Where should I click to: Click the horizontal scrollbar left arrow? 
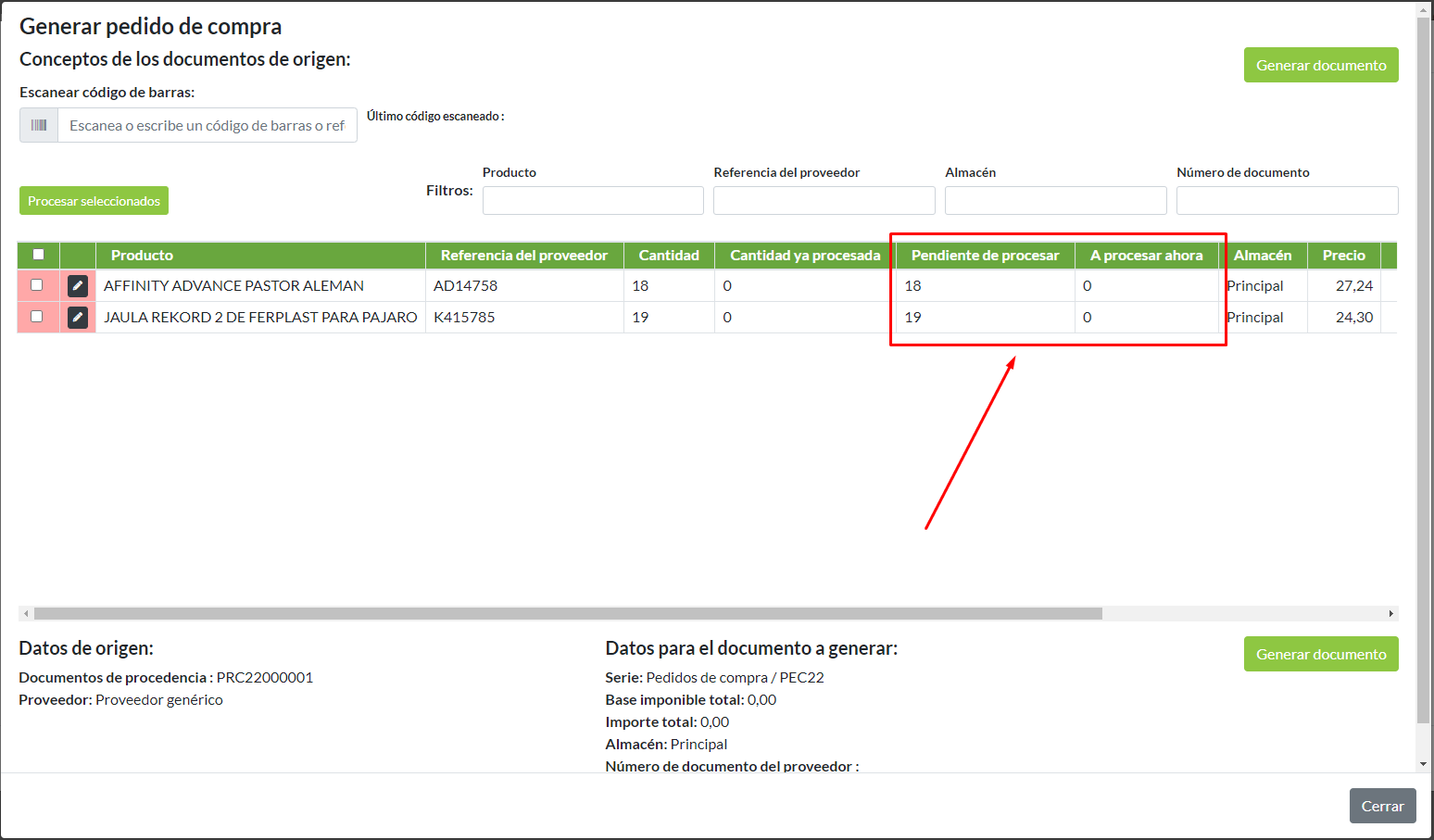(x=26, y=613)
